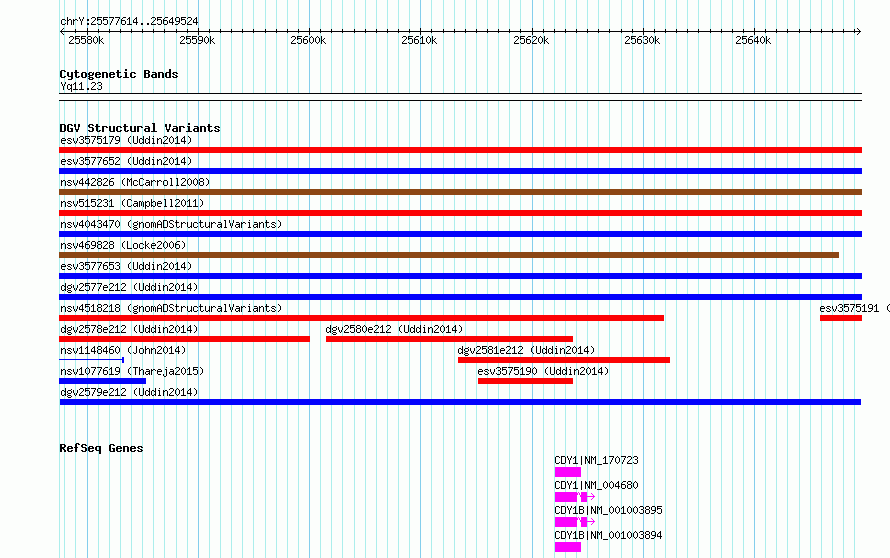The height and width of the screenshot is (558, 890).
Task: Click nsv4518218 (gnomADStructuralVariants) label
Action: coord(171,308)
